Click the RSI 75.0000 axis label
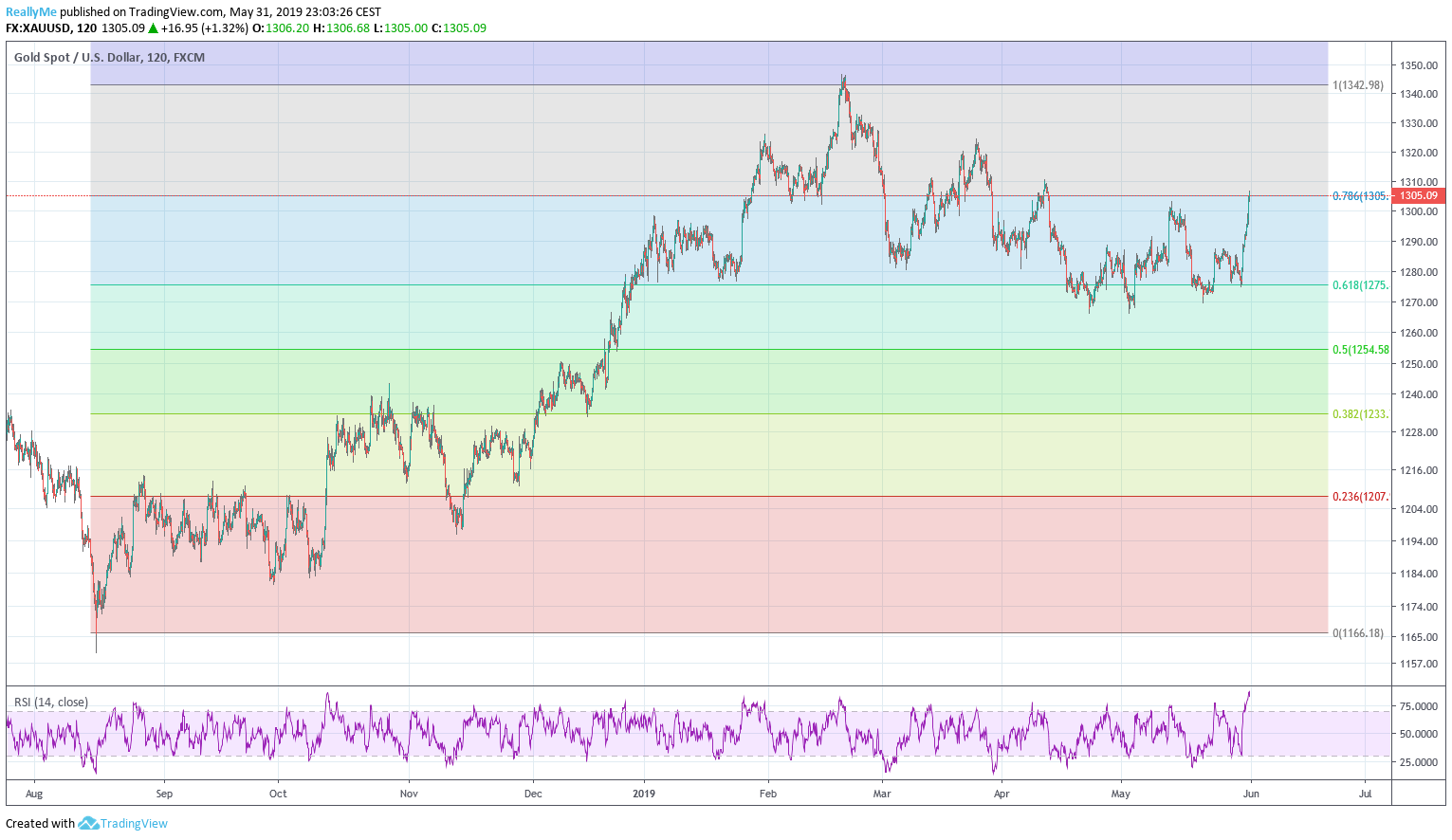The height and width of the screenshot is (840, 1452). (x=1418, y=706)
